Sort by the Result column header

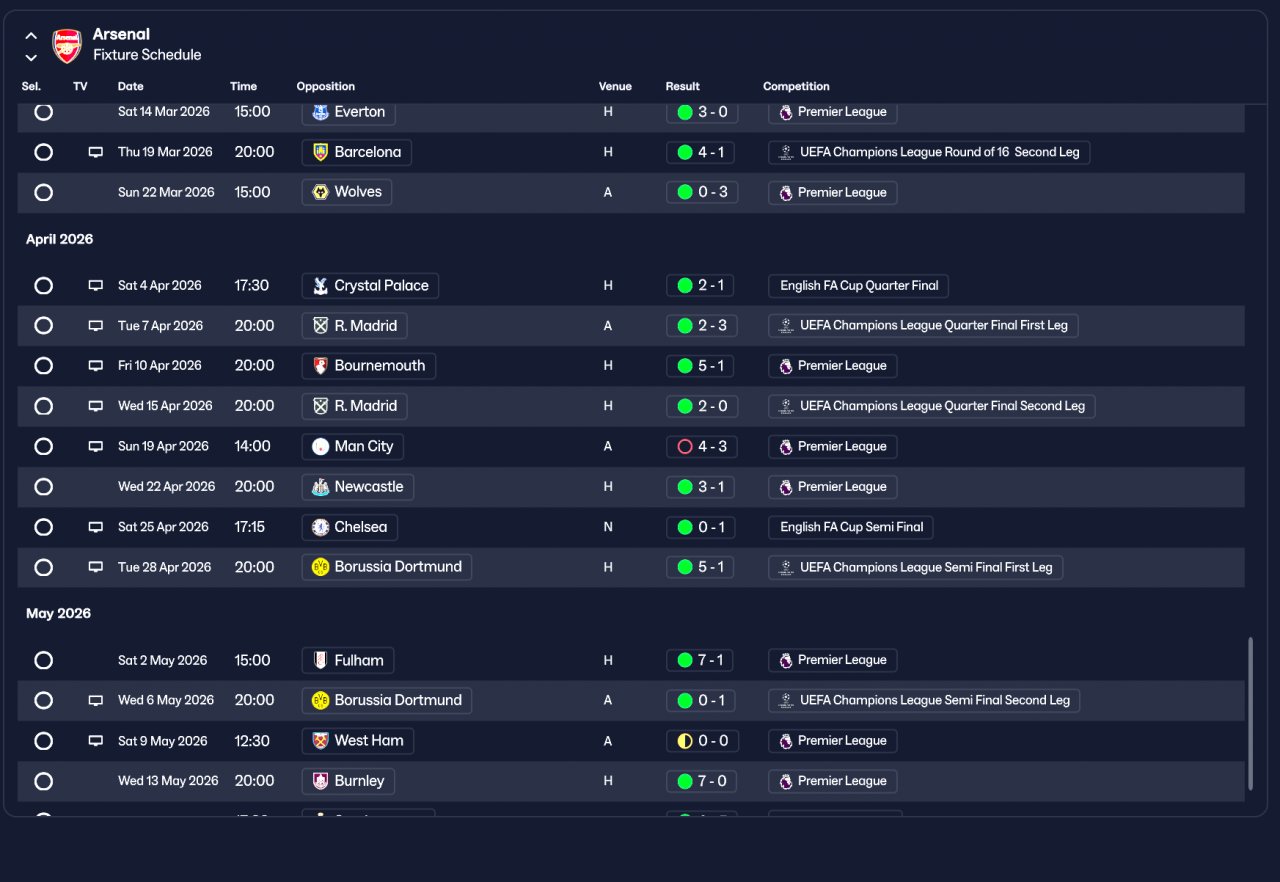[x=683, y=87]
